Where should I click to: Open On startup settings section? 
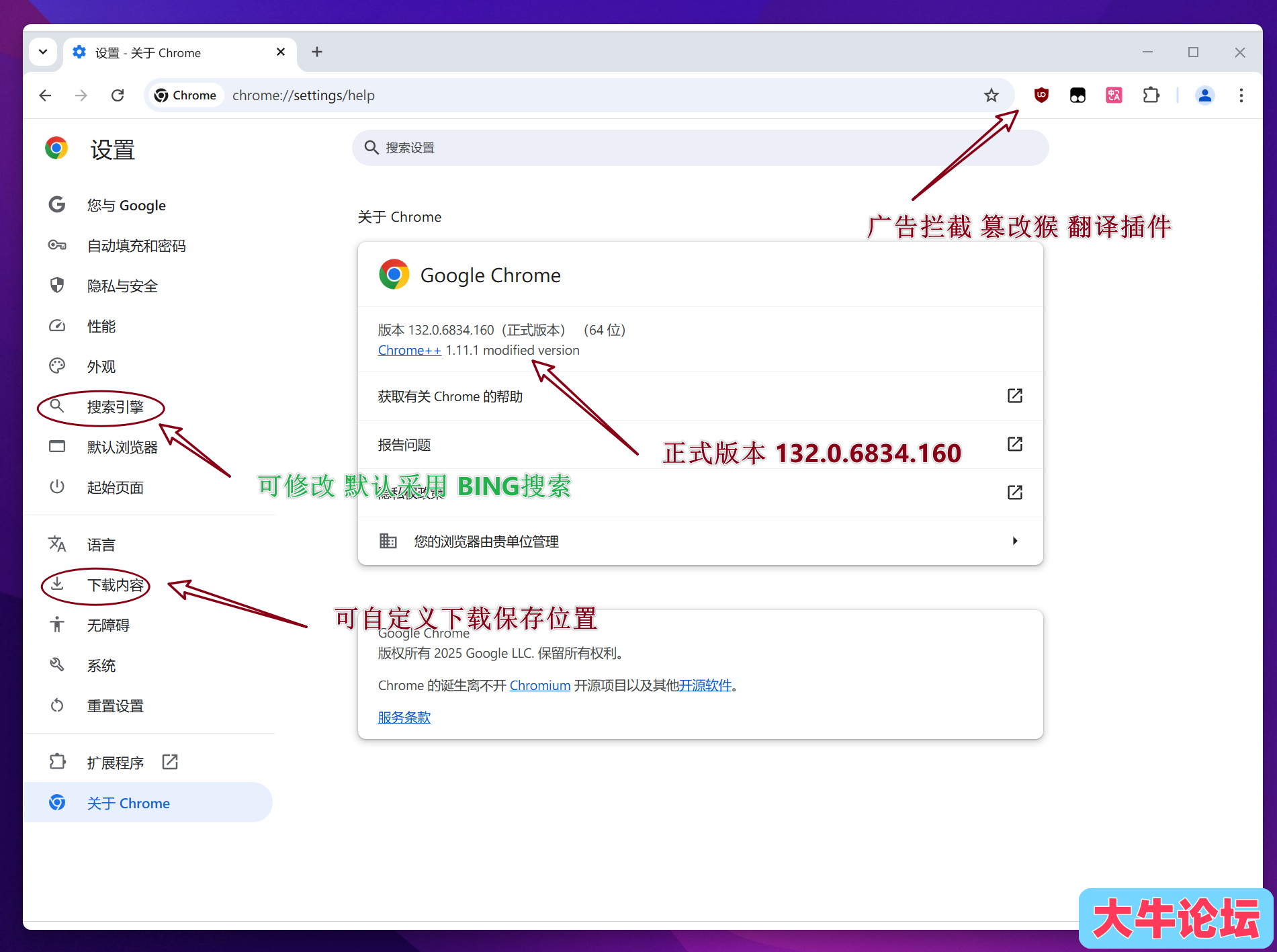(148, 488)
